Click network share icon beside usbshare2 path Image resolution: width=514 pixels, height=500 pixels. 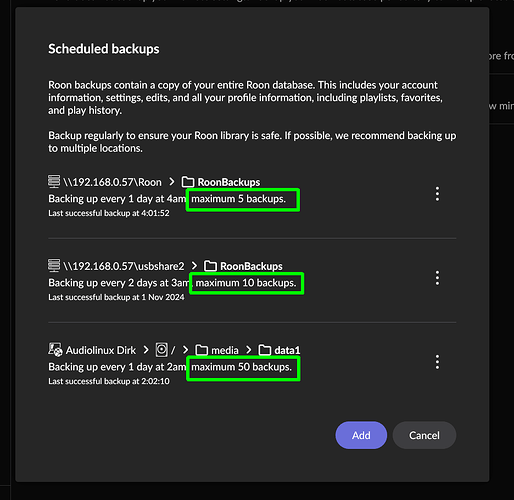54,265
